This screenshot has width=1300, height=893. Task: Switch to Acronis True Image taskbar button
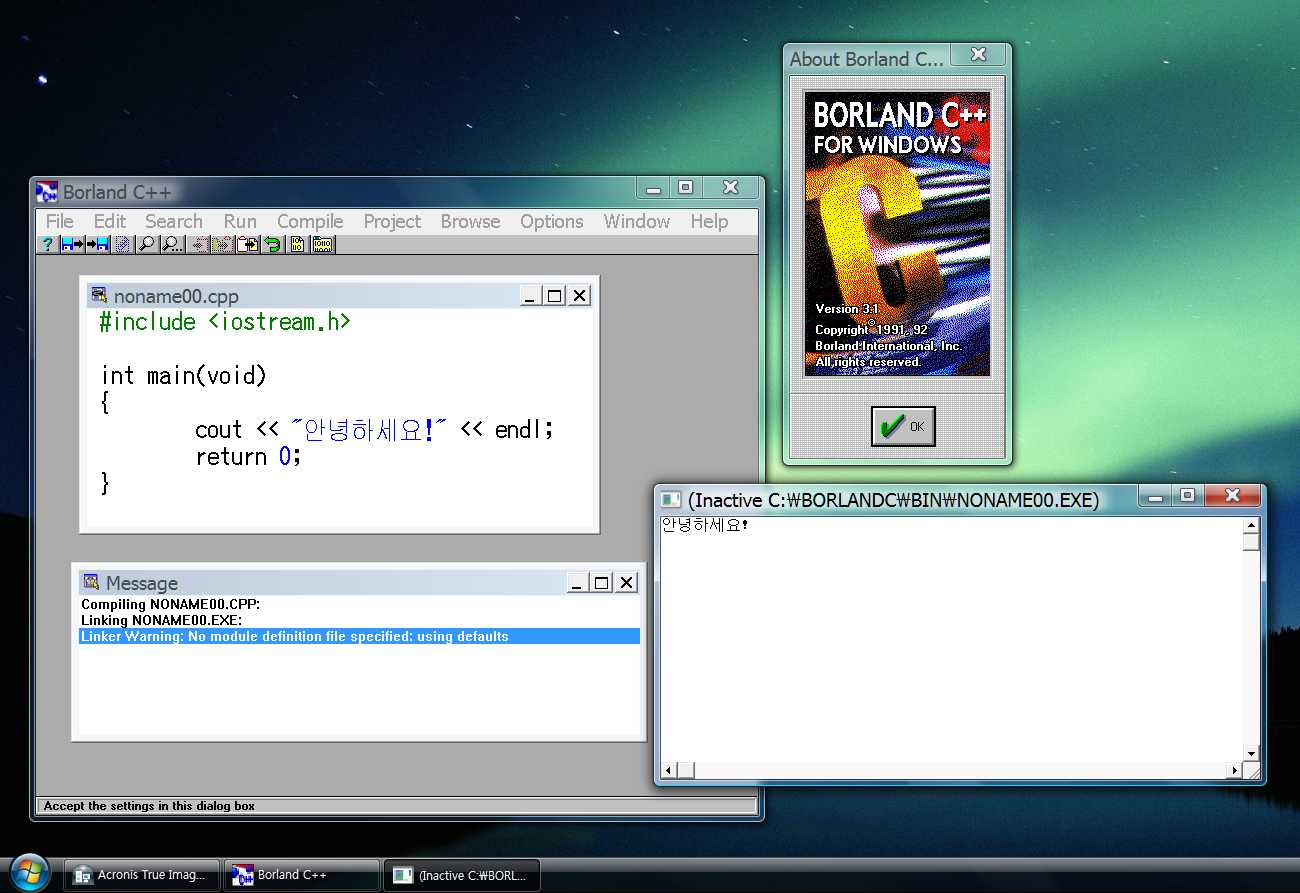pos(141,875)
